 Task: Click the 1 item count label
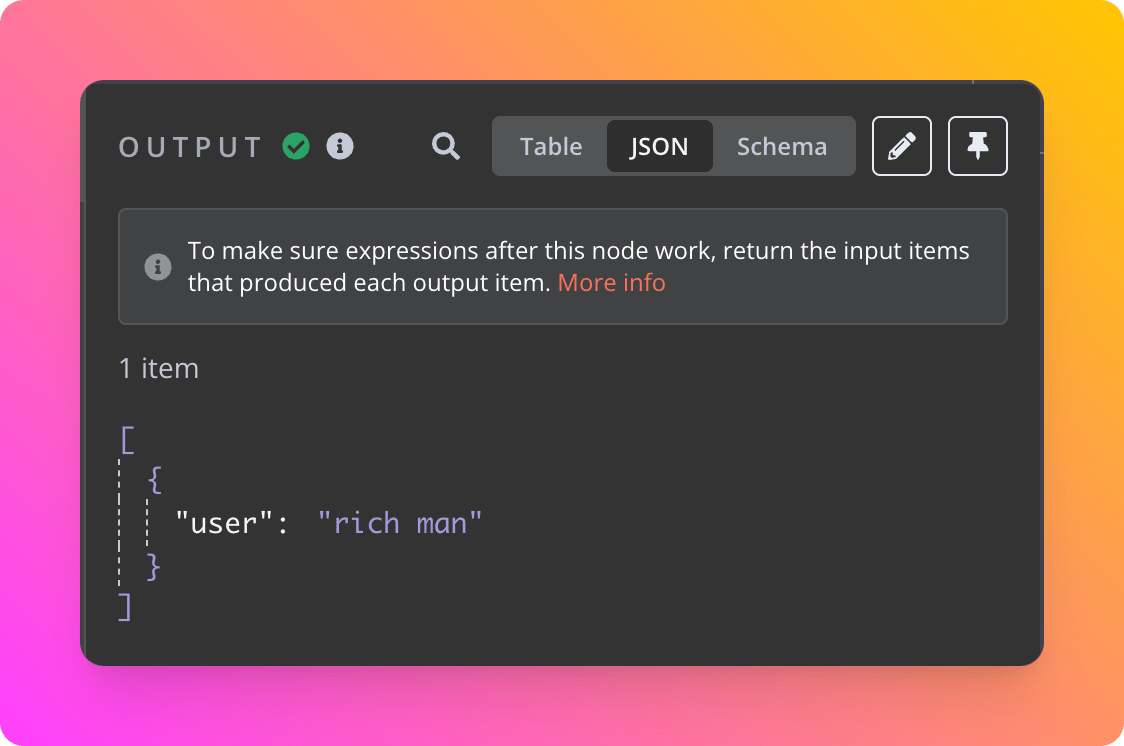pyautogui.click(x=158, y=368)
